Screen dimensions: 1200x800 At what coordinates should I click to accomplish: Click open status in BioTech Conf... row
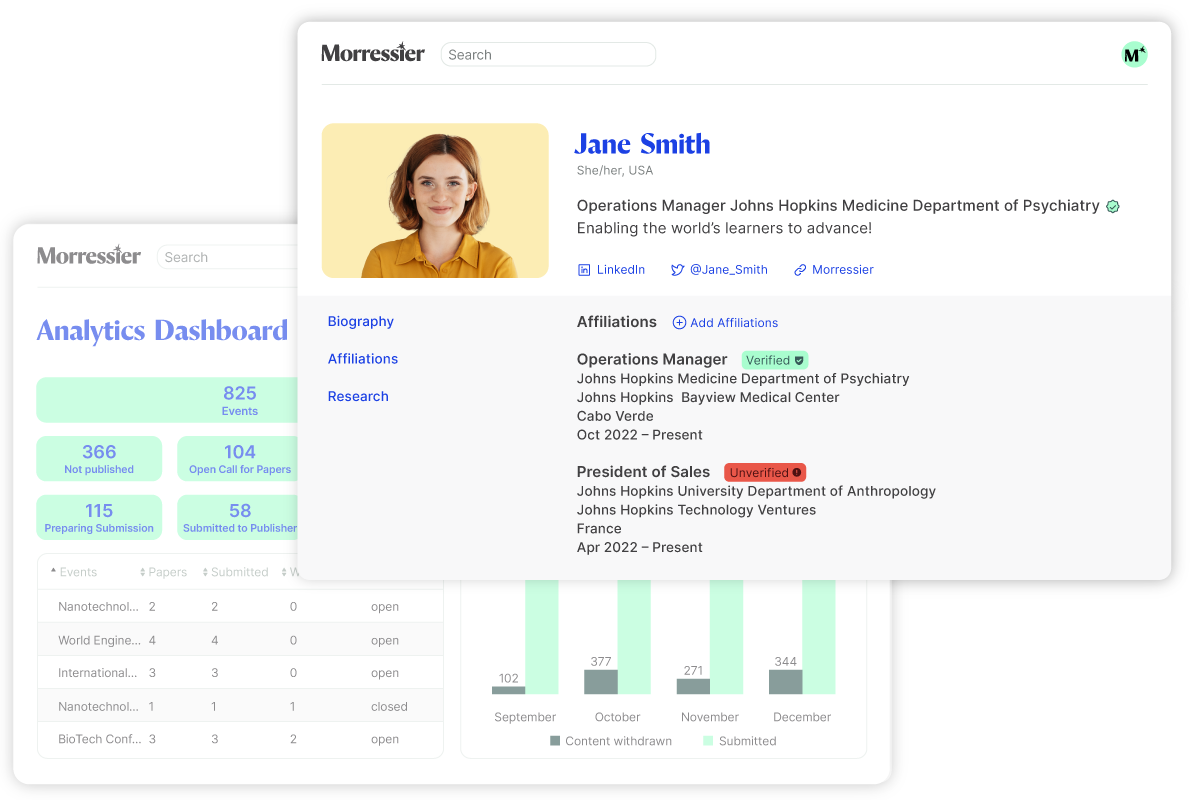385,739
